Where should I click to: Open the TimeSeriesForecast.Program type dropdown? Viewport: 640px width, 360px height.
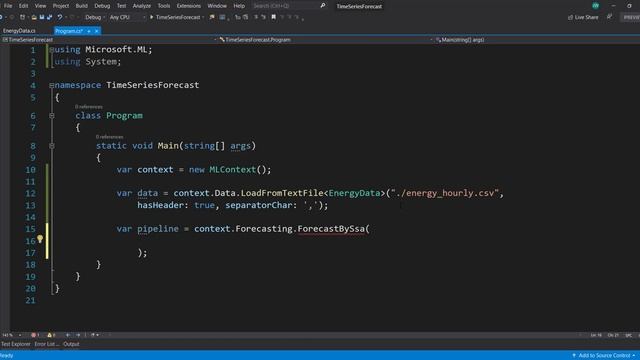[x=326, y=40]
